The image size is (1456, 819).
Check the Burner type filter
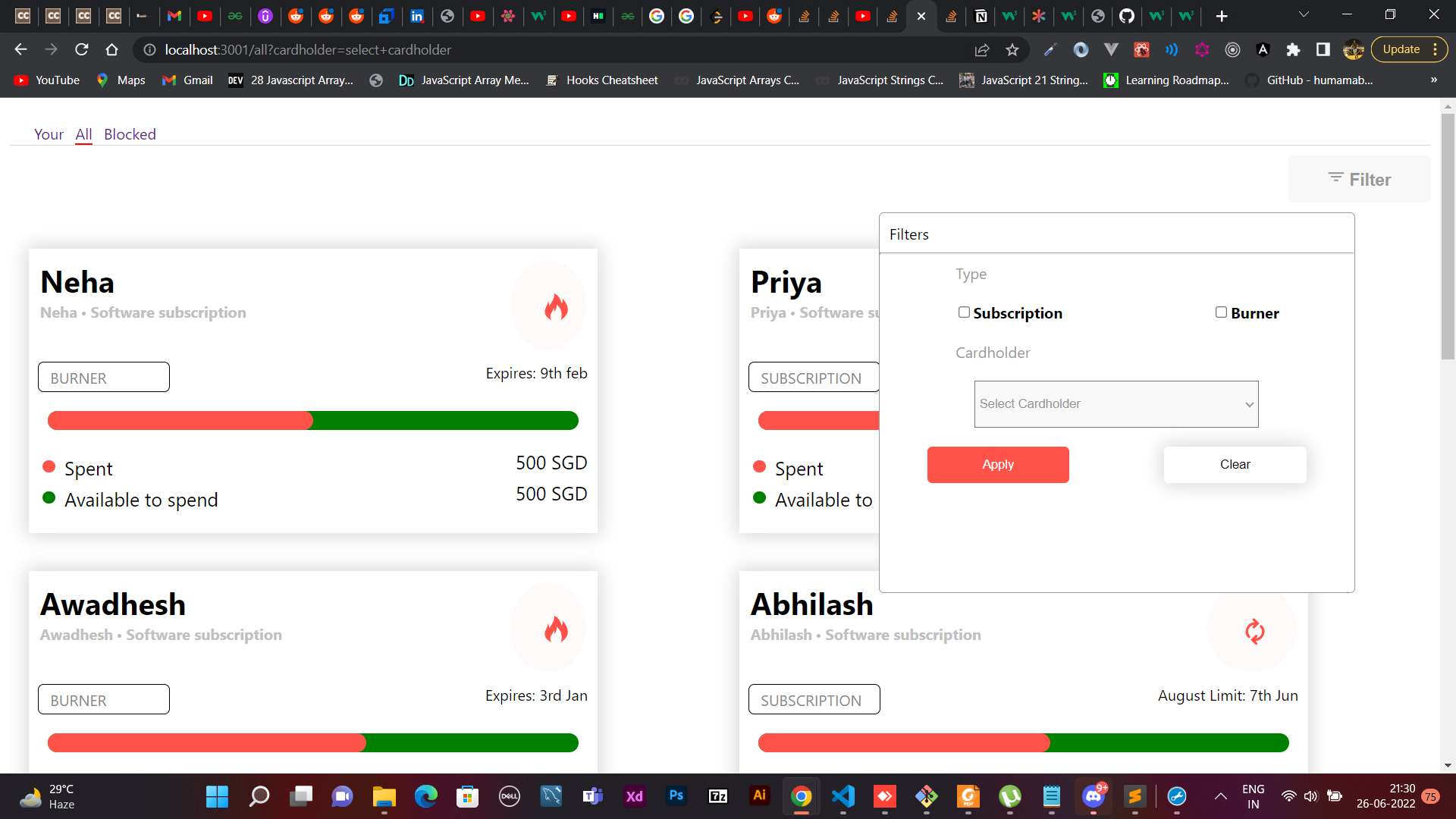point(1221,312)
